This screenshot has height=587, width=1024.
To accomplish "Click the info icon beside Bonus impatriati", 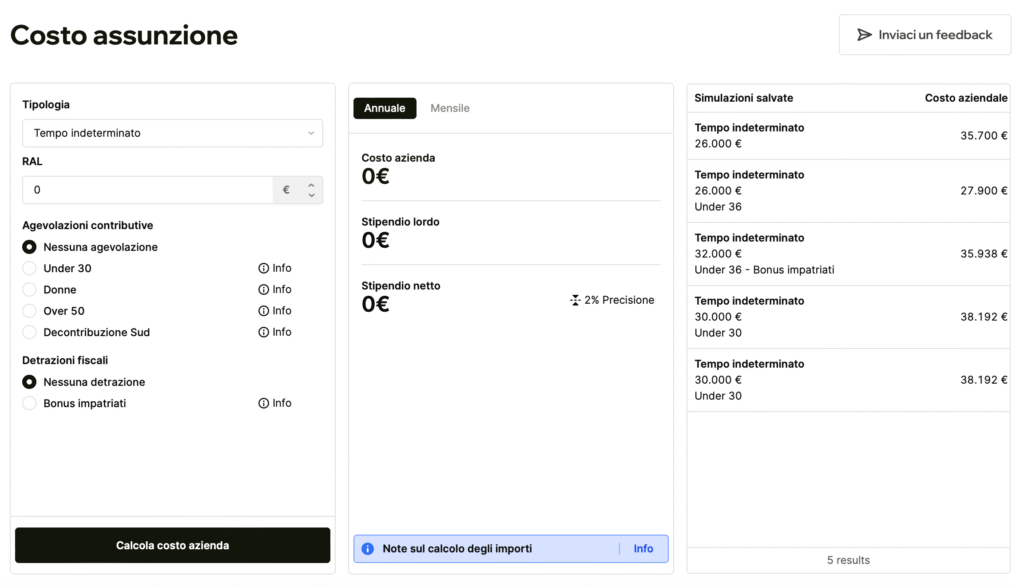I will pyautogui.click(x=264, y=403).
